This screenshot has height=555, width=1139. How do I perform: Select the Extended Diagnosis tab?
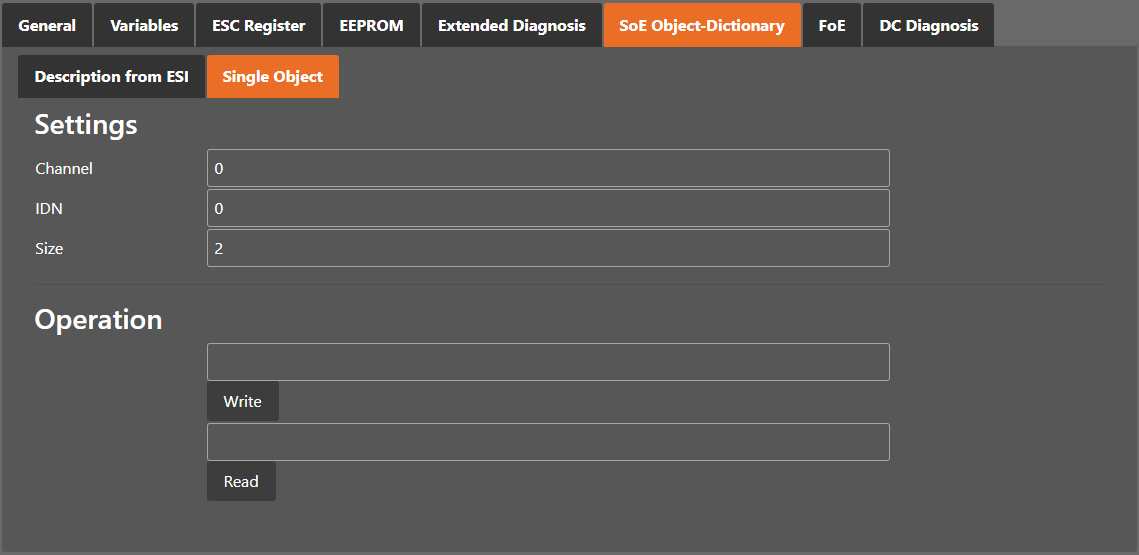pyautogui.click(x=511, y=25)
